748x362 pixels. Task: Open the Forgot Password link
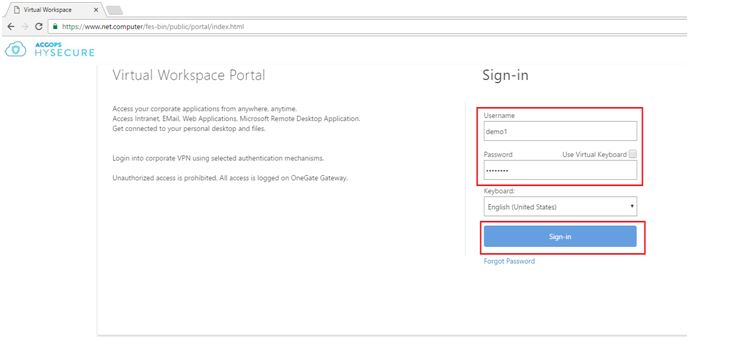509,261
